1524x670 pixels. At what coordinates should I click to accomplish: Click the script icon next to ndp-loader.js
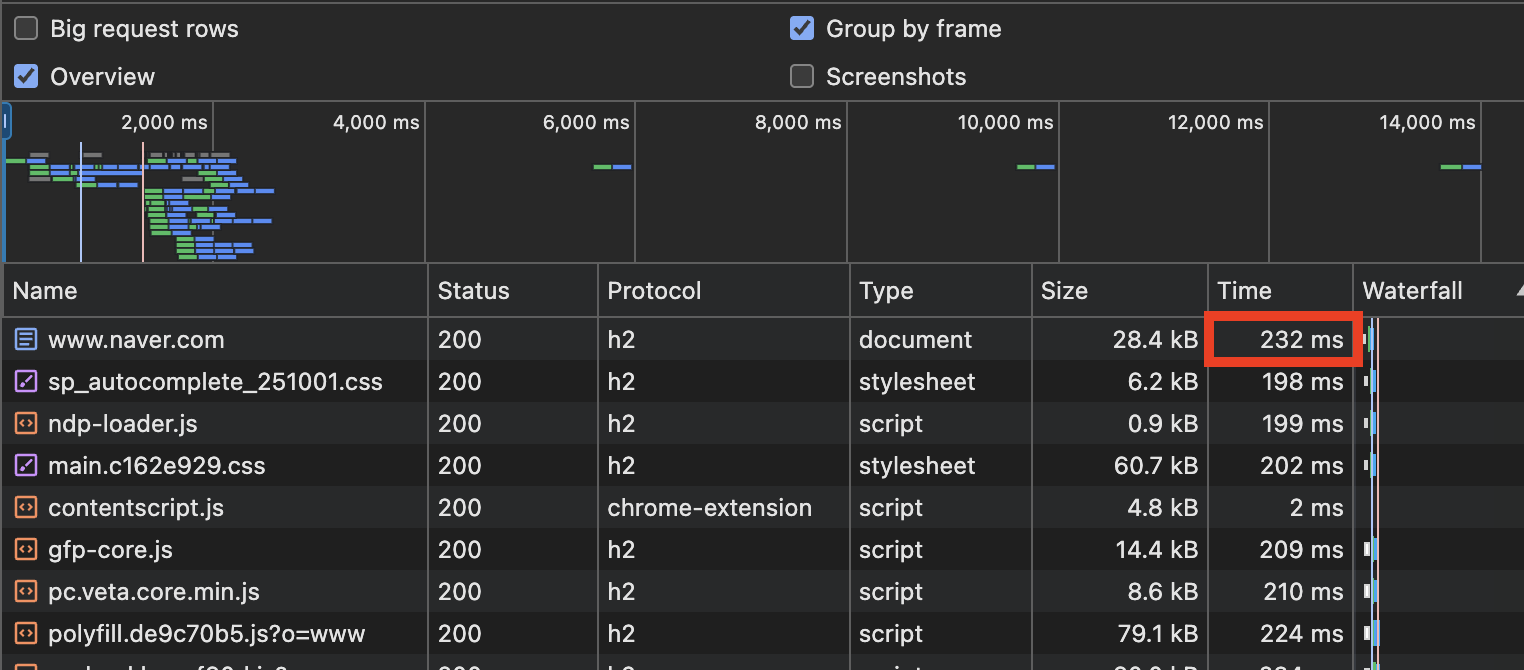(x=25, y=424)
